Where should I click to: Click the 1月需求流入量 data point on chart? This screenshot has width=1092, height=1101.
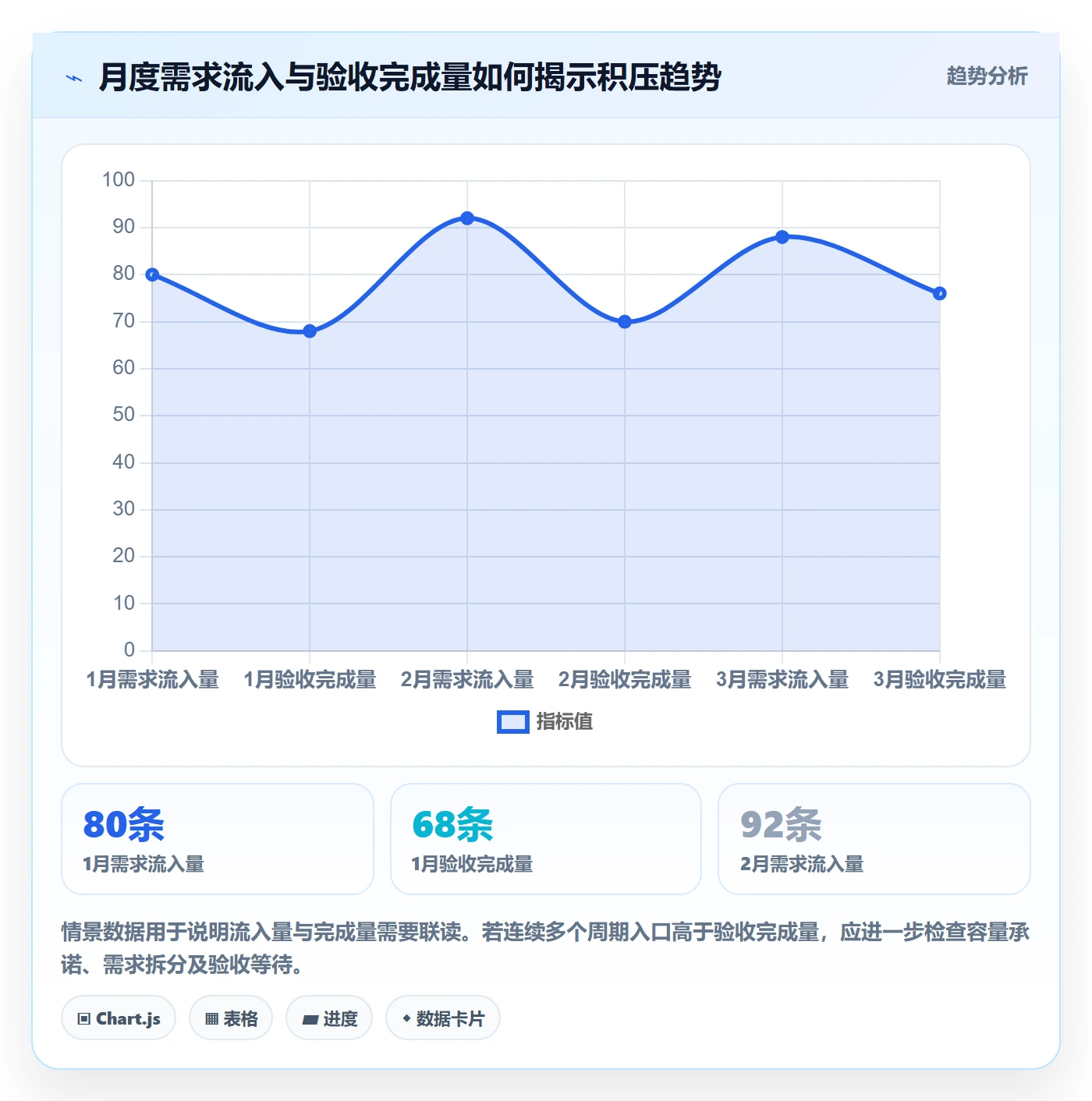pos(152,274)
